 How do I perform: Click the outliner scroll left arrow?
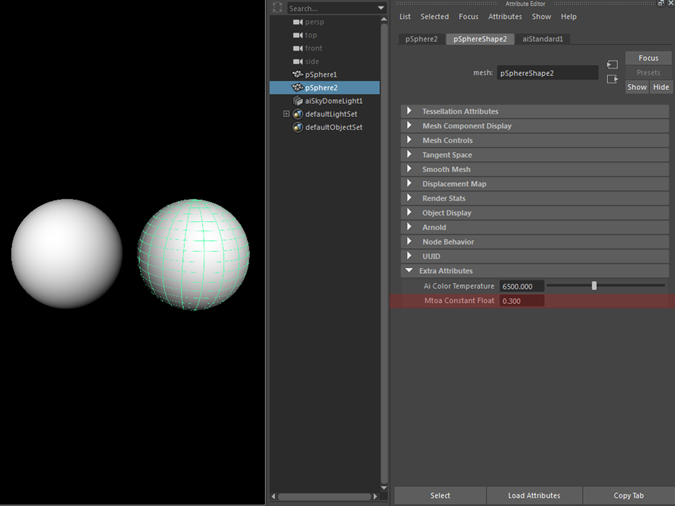273,497
